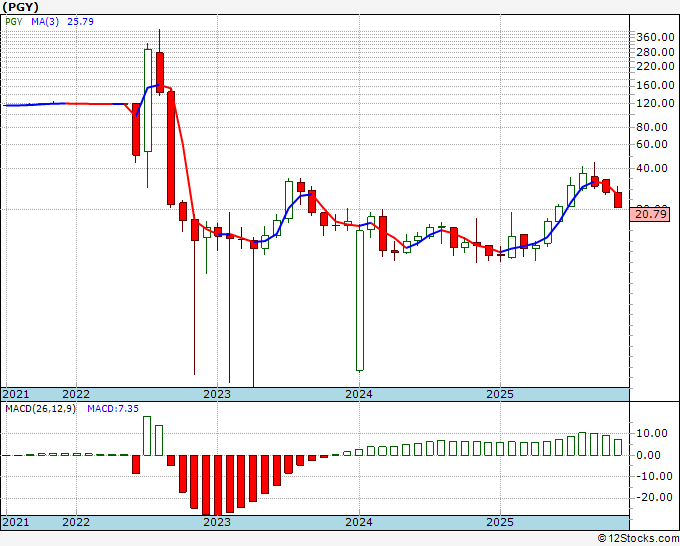Viewport: 680px width, 546px height.
Task: Select the PGY legend label
Action: [x=14, y=22]
